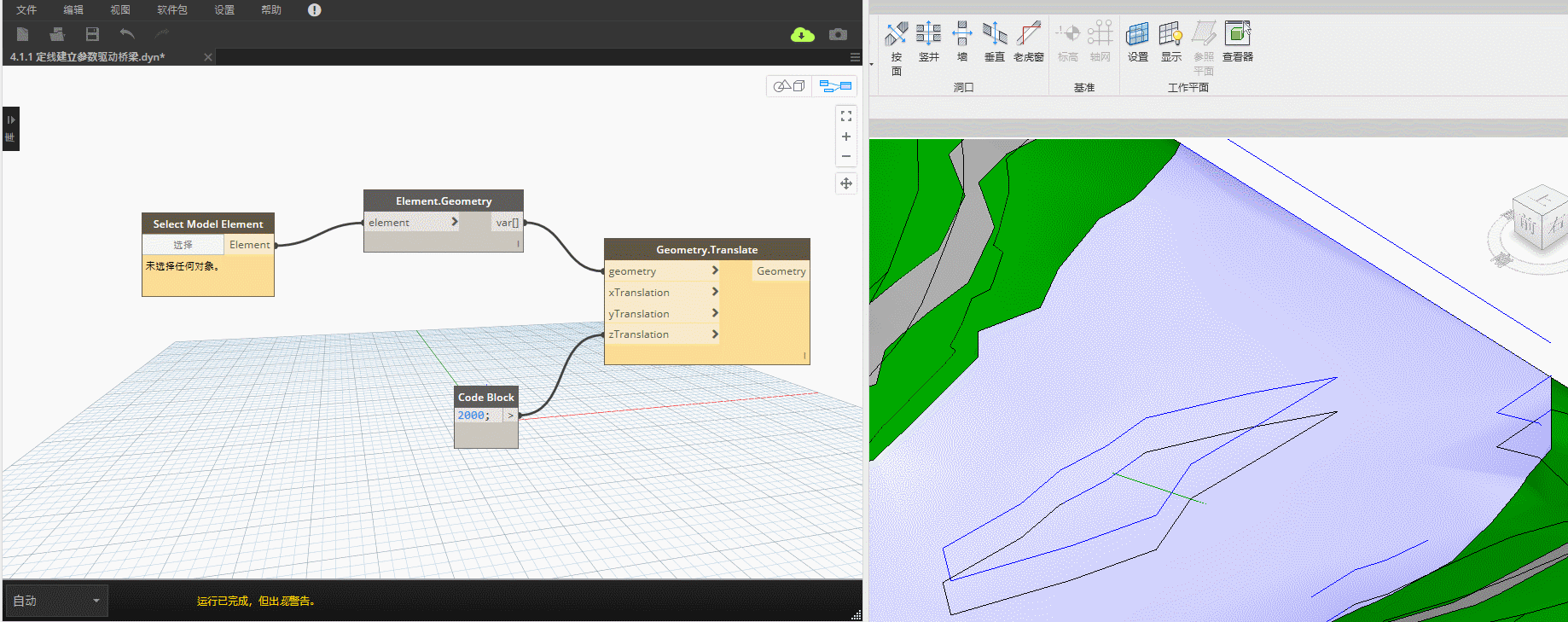The image size is (1568, 622).
Task: Click the exclamation notification icon
Action: (x=315, y=10)
